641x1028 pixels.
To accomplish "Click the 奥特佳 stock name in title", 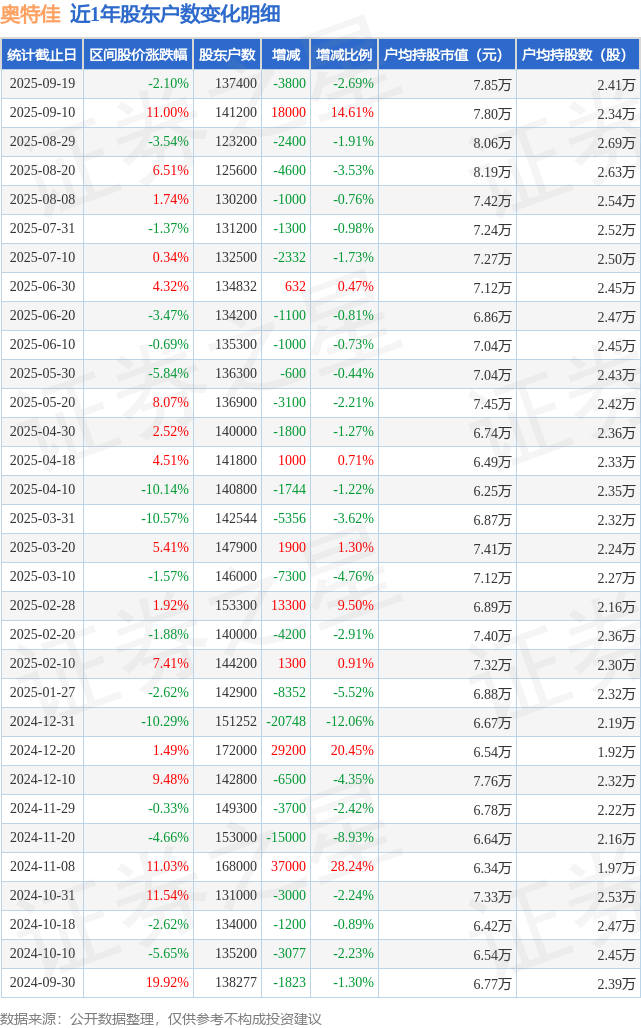I will [31, 14].
